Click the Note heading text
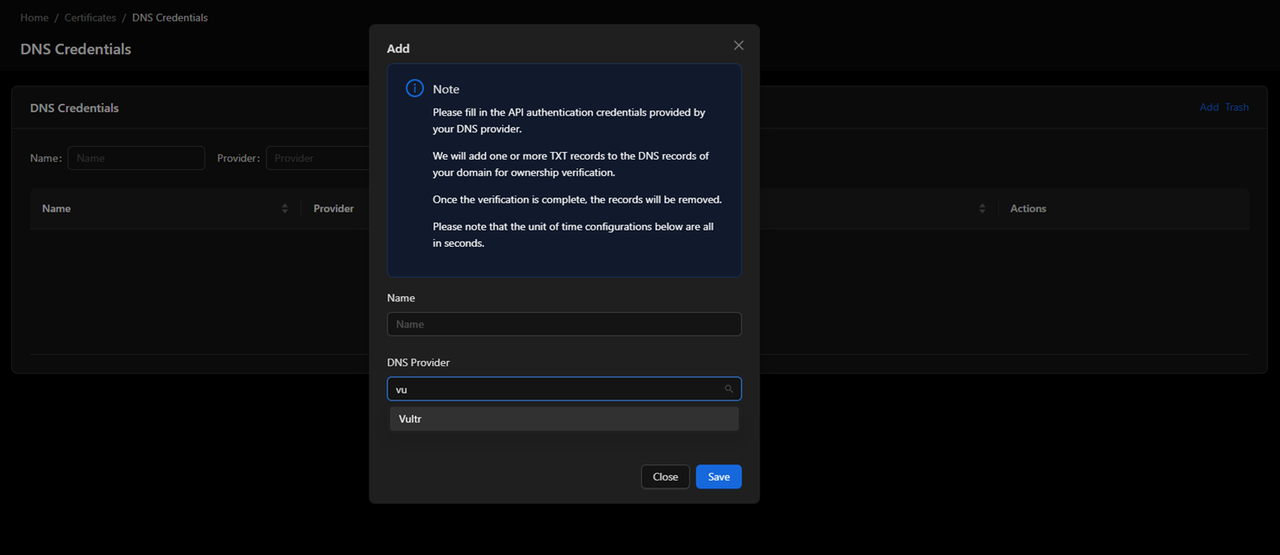 pyautogui.click(x=446, y=90)
